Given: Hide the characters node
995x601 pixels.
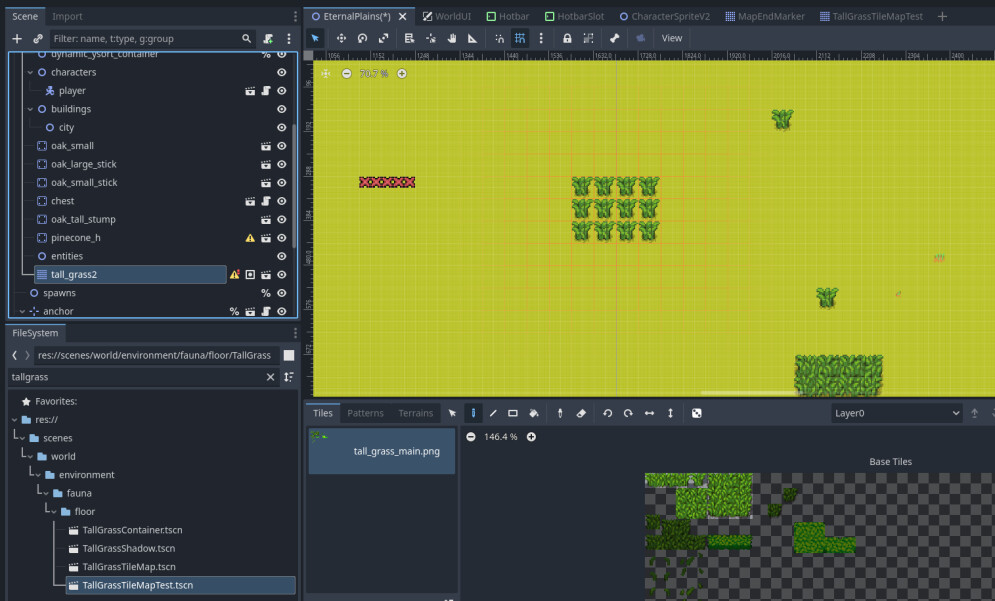Looking at the screenshot, I should (x=282, y=72).
